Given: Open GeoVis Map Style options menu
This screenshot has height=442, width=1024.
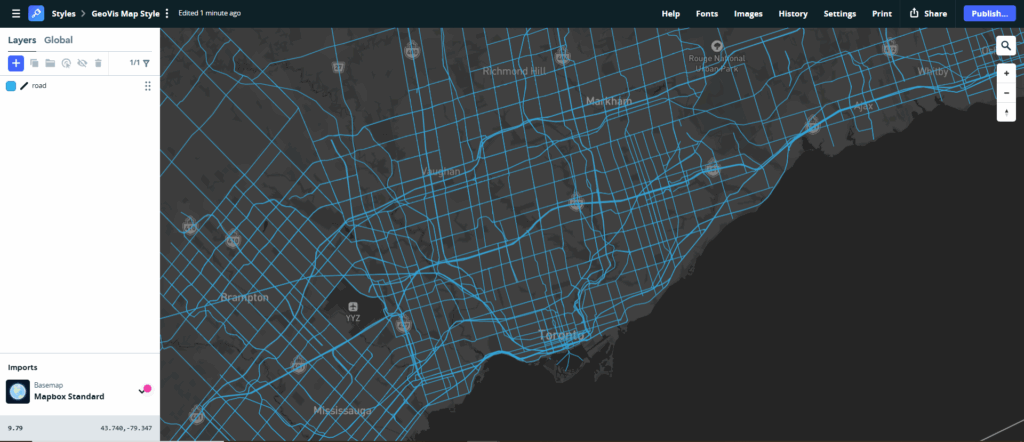Looking at the screenshot, I should click(167, 14).
